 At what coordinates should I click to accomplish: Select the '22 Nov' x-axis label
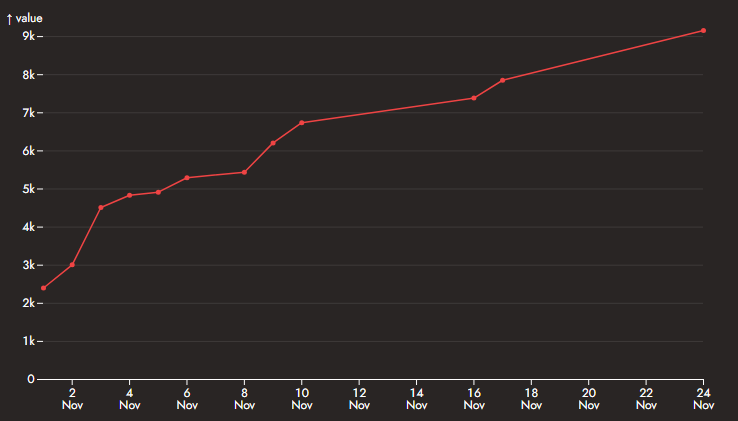(x=646, y=399)
